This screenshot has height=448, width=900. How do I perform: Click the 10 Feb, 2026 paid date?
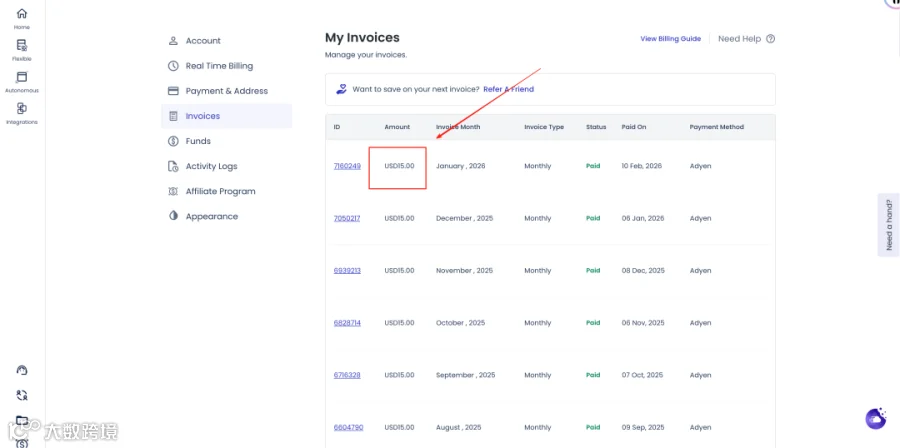coord(642,166)
